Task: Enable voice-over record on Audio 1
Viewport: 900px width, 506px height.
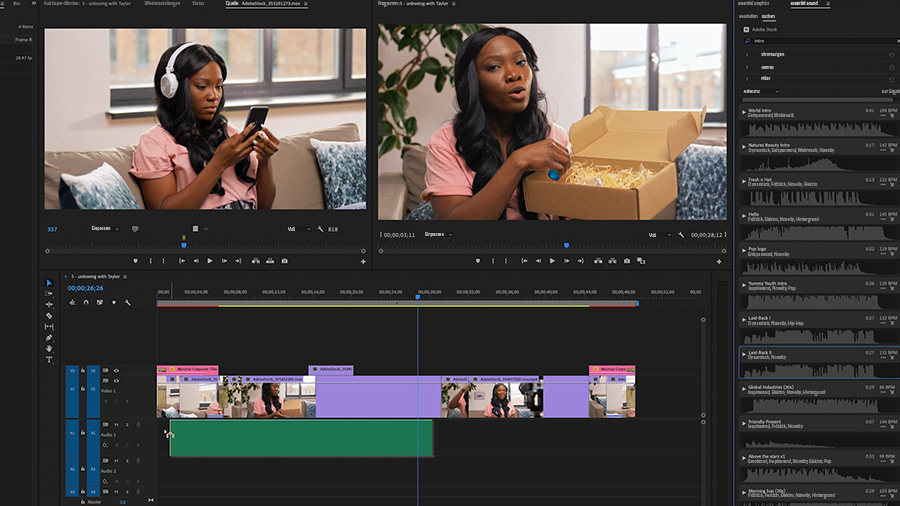Action: (x=138, y=425)
